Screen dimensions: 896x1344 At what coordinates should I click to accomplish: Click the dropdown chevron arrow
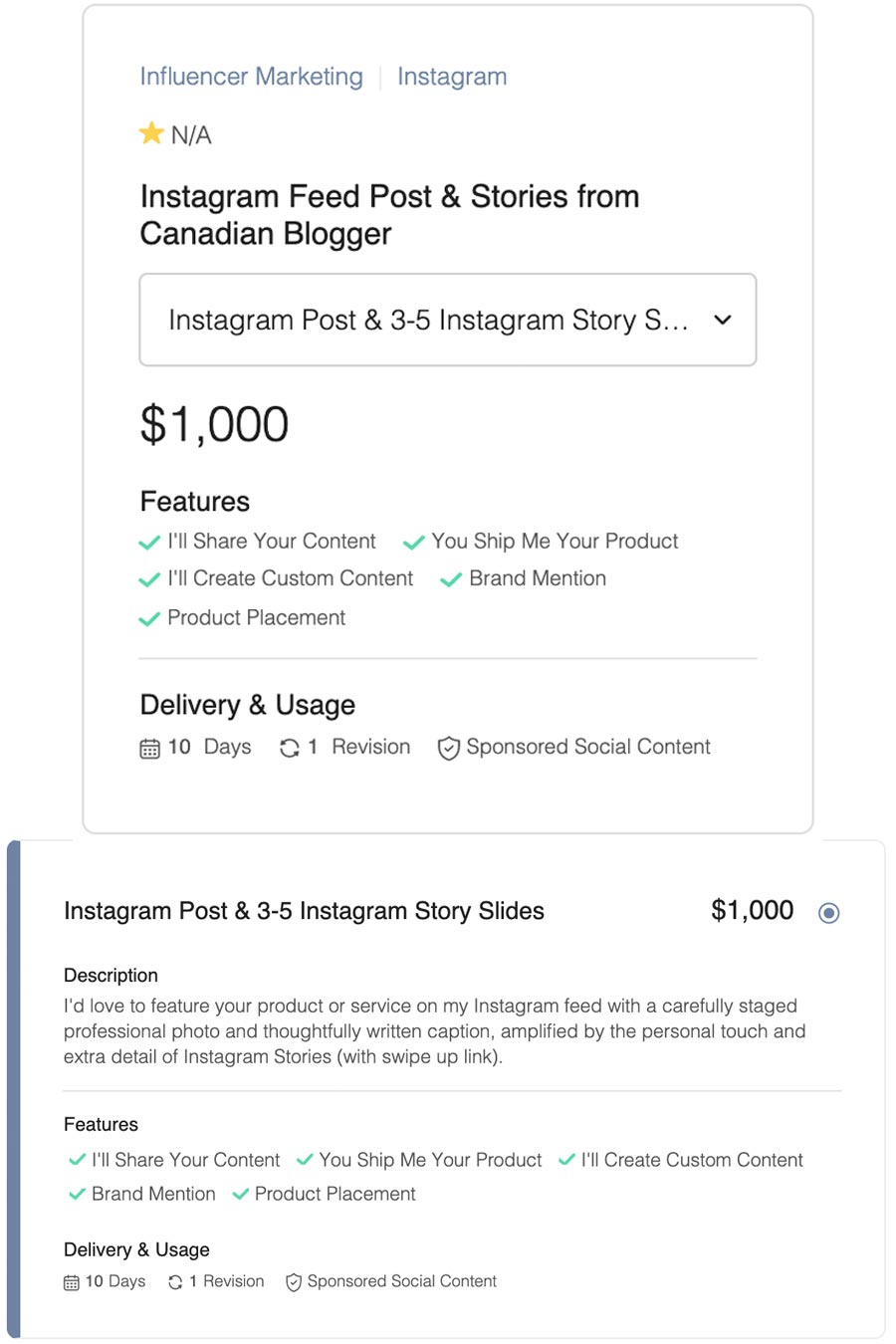(x=723, y=320)
